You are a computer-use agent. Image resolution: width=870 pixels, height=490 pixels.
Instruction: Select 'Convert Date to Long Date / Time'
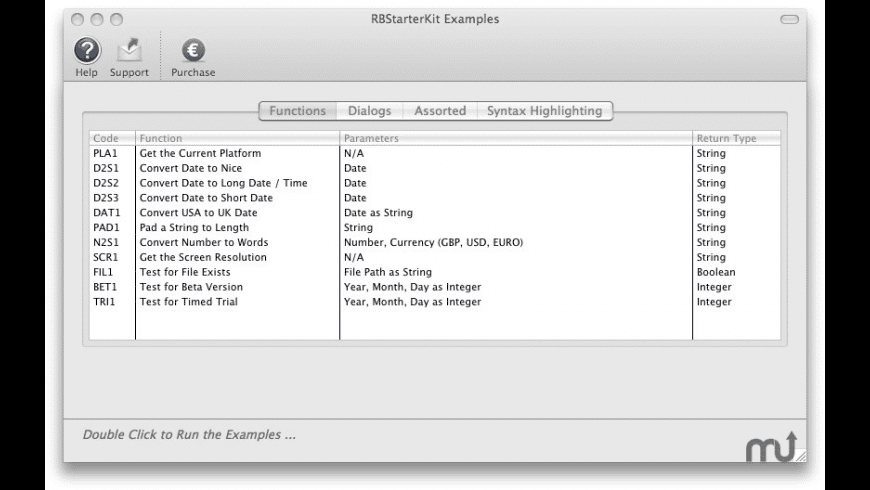point(435,183)
